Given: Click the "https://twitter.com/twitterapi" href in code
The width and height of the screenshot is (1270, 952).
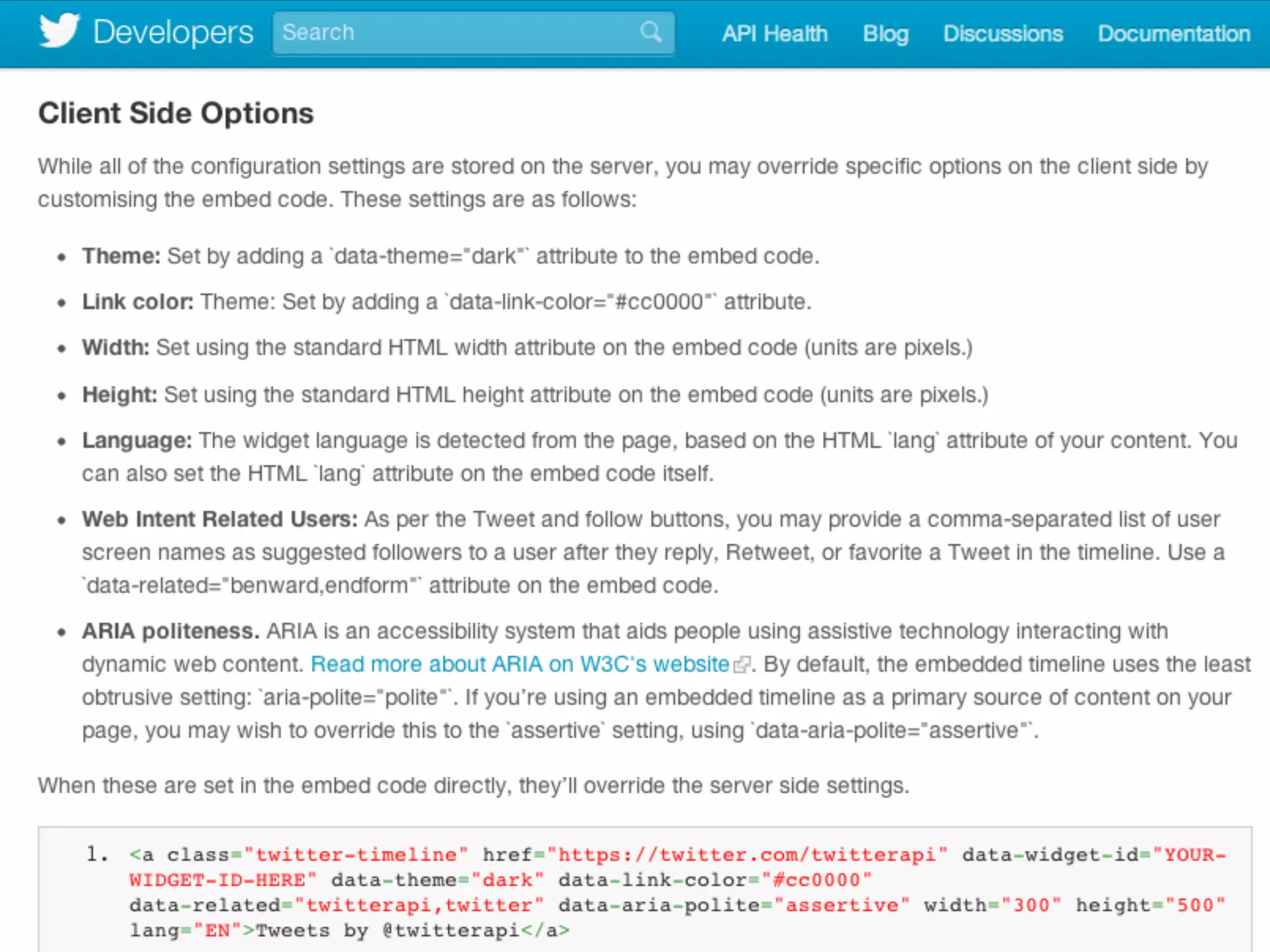Looking at the screenshot, I should 747,855.
